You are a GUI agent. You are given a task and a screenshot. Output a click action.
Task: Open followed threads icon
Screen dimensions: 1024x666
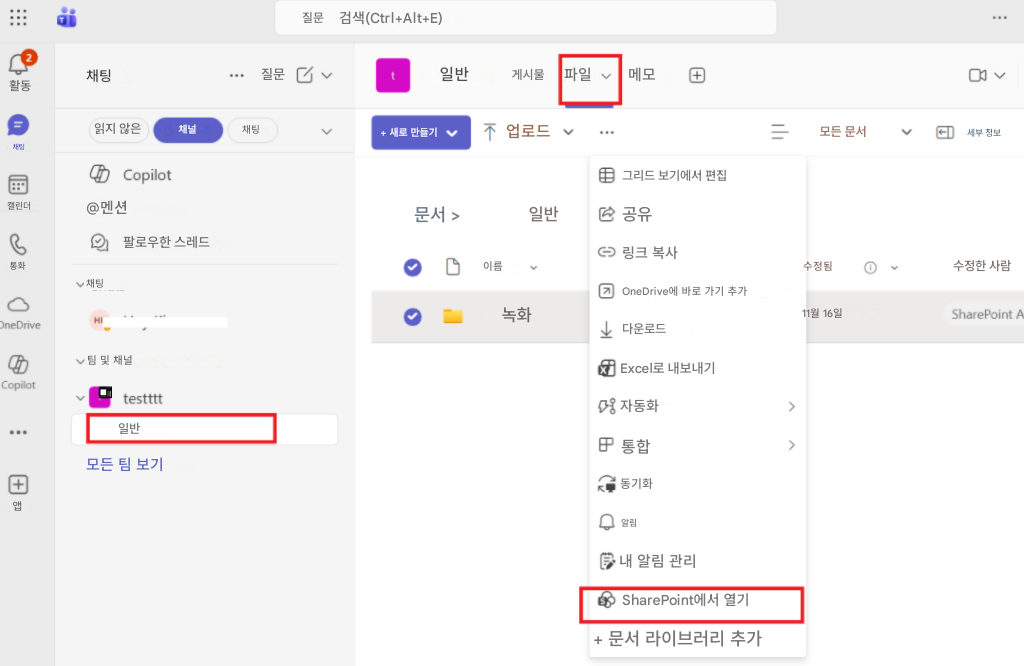coord(99,242)
